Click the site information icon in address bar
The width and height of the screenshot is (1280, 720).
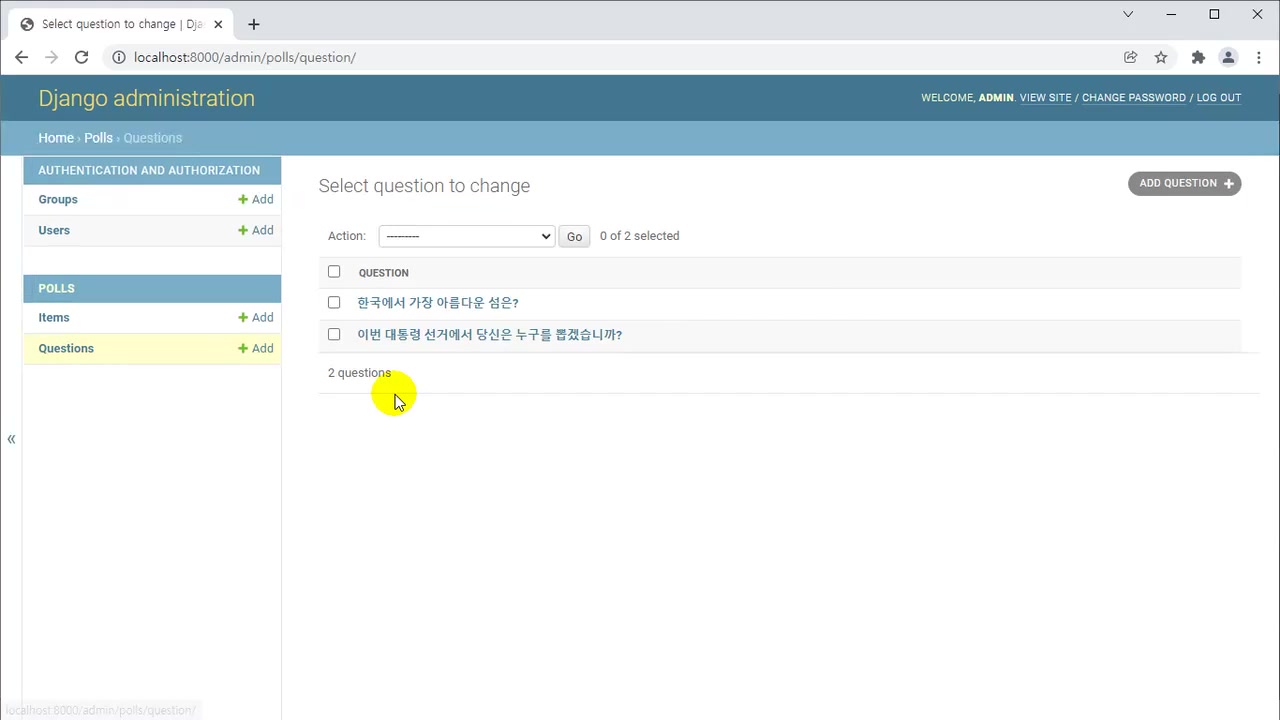coord(118,57)
